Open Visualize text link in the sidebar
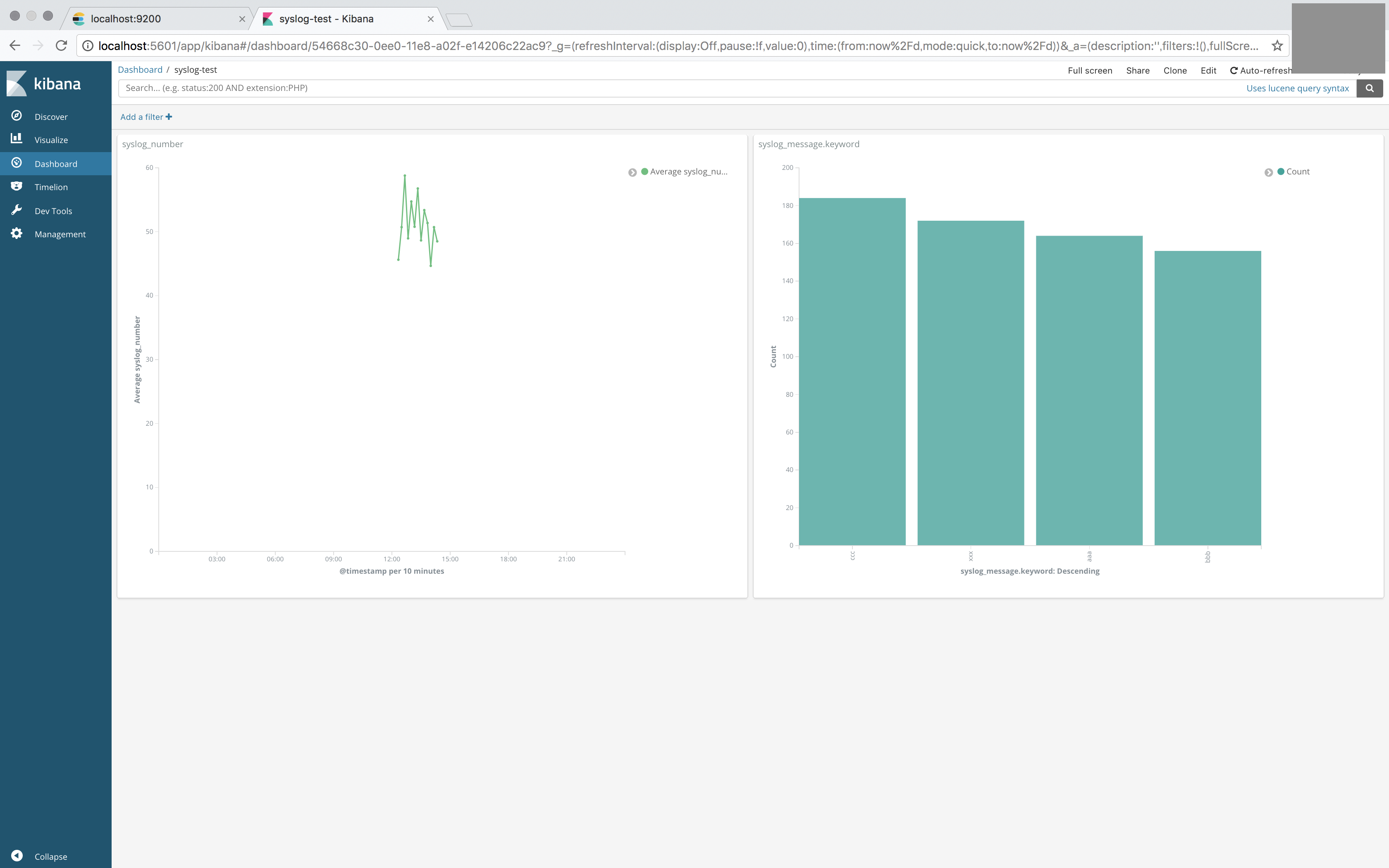Screen dimensions: 1389x868 51,140
